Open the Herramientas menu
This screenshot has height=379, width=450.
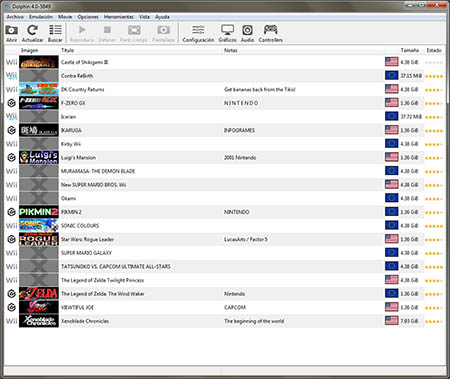pos(119,17)
